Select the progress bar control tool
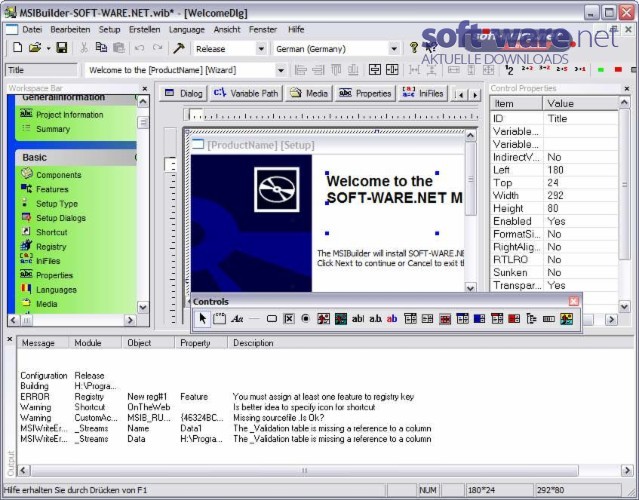Viewport: 639px width, 500px height. point(549,319)
